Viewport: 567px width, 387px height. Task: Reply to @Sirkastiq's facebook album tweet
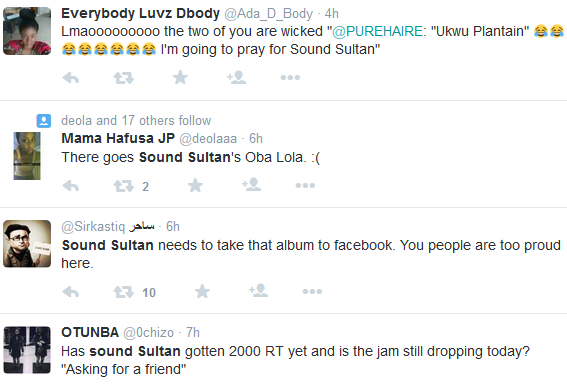71,292
